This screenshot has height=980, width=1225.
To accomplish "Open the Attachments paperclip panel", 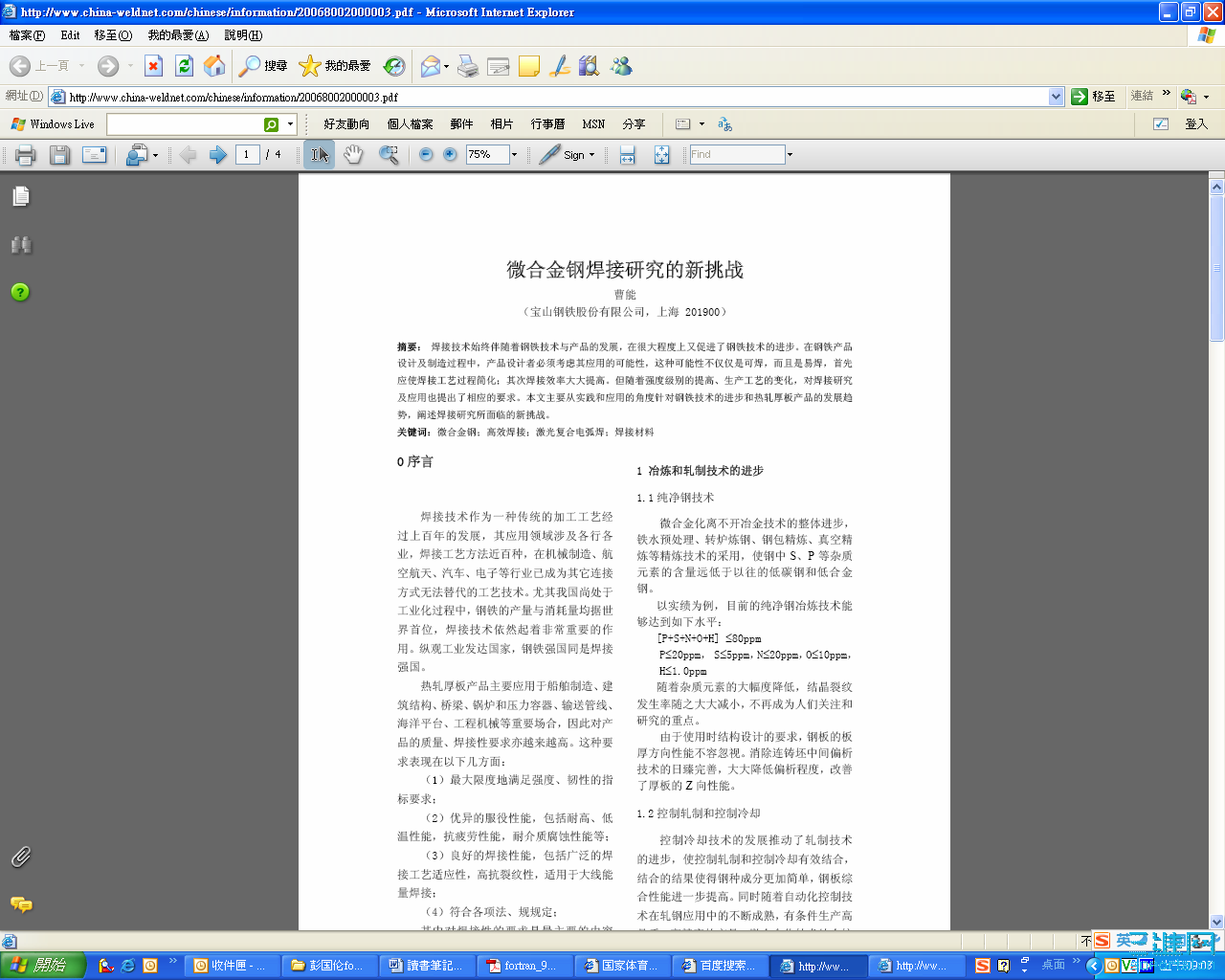I will (x=21, y=857).
